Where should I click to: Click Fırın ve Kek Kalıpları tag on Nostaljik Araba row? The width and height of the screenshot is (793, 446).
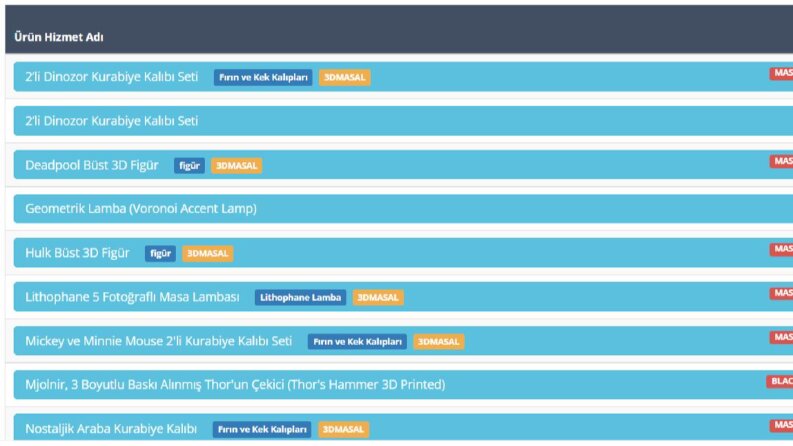[x=262, y=429]
